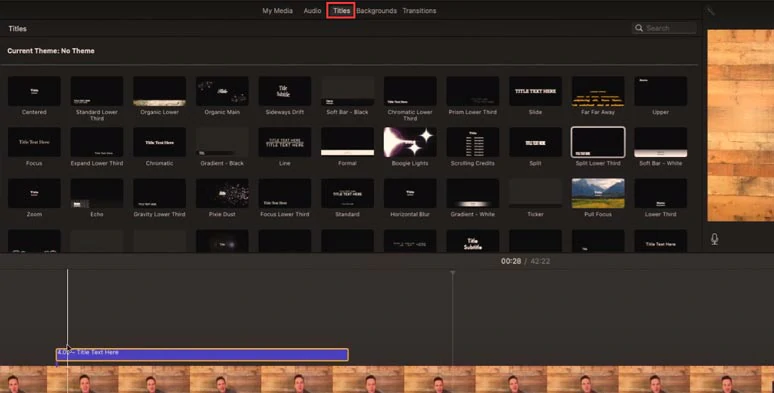This screenshot has width=774, height=393.
Task: Select the Echo title thumbnail
Action: pyautogui.click(x=97, y=193)
